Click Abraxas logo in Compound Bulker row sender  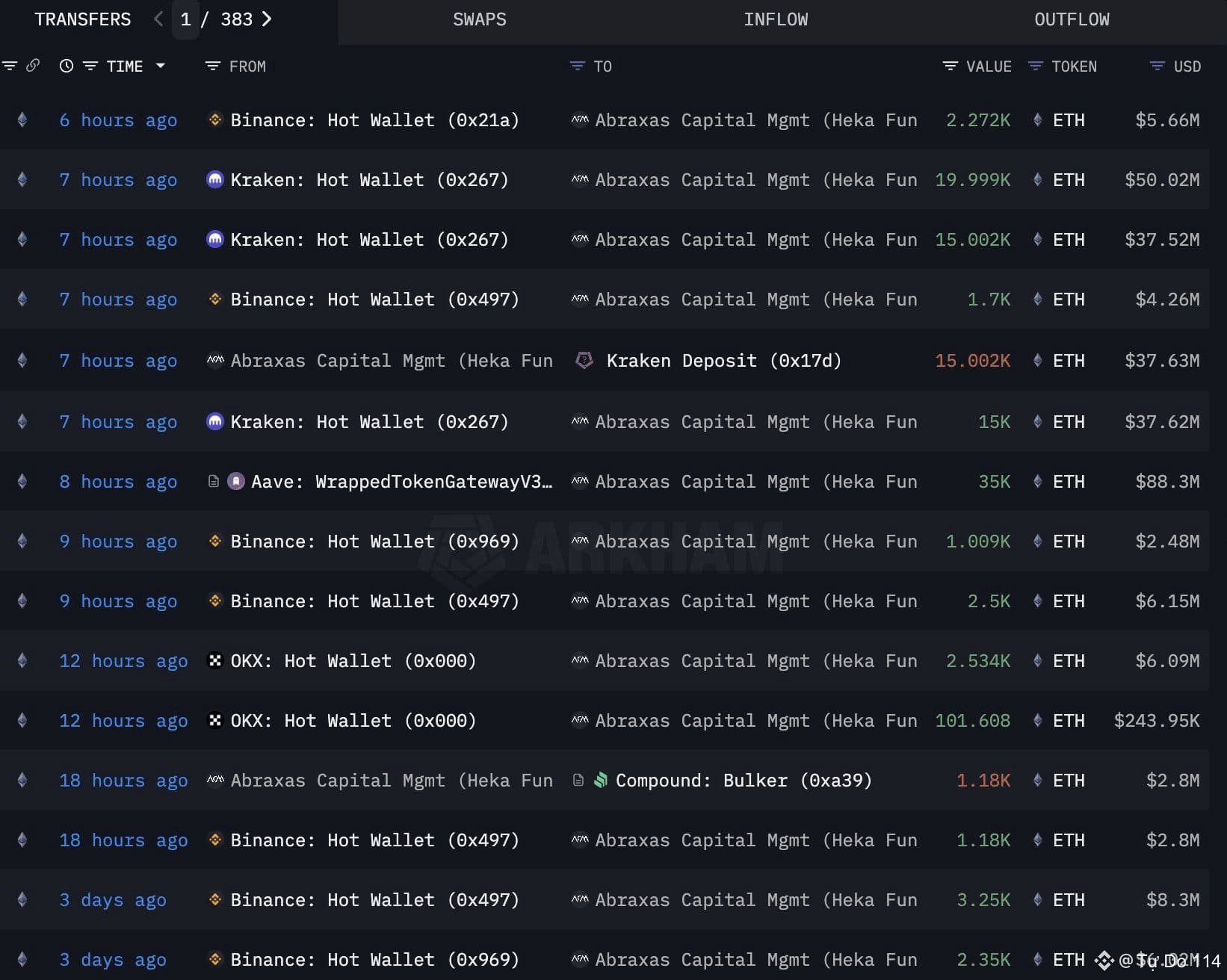click(x=215, y=780)
